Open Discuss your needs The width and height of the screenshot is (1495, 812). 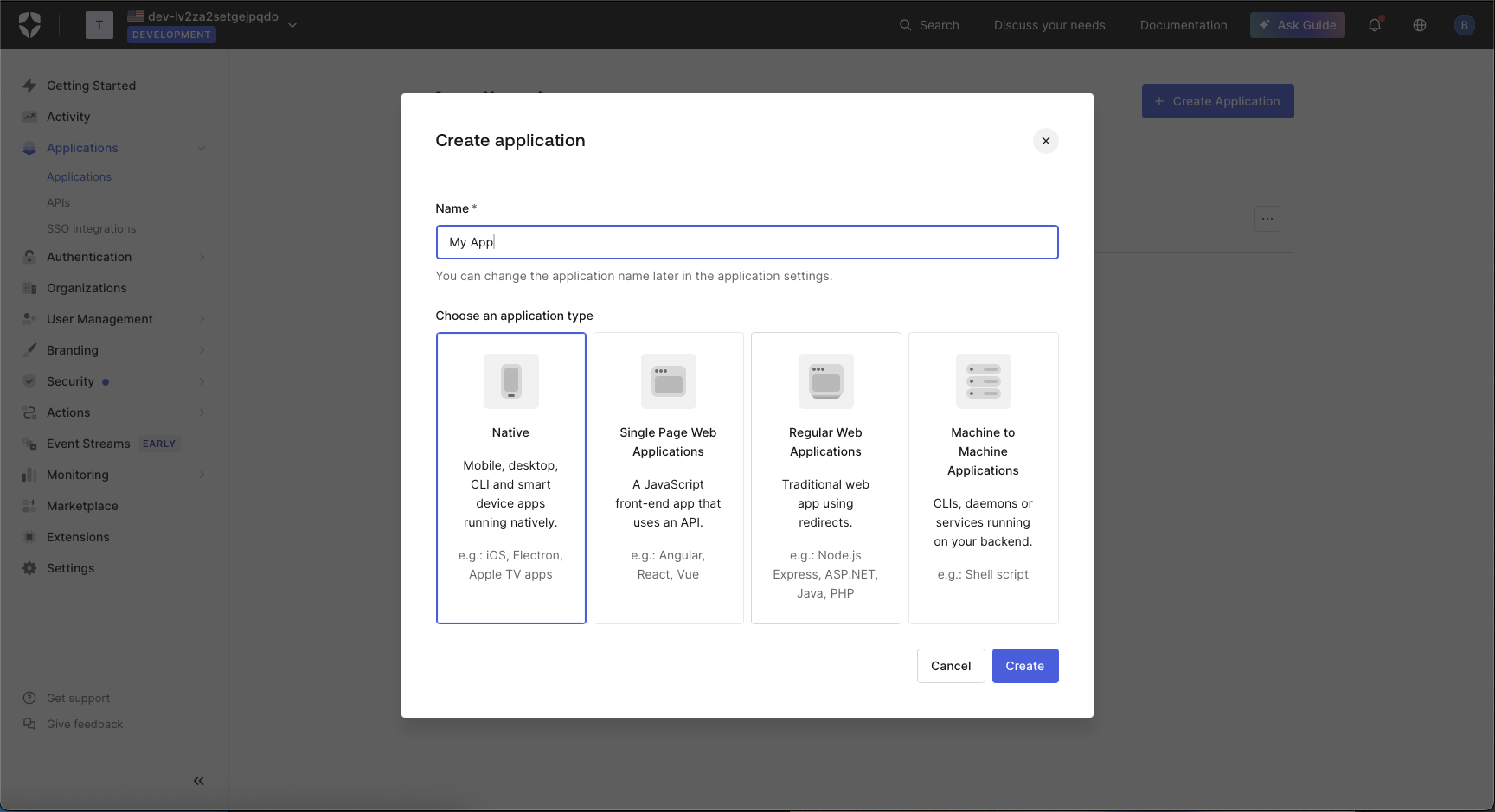[x=1049, y=25]
